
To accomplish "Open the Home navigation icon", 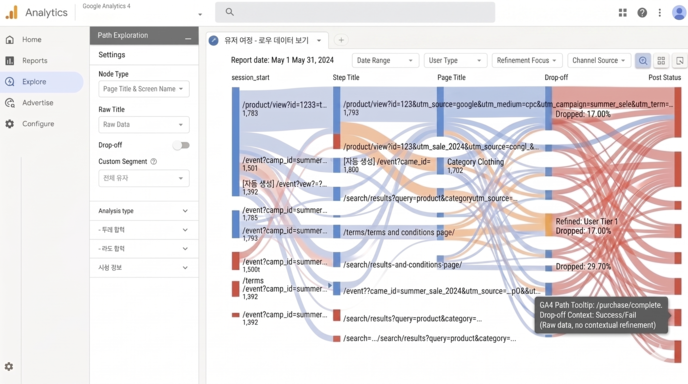I will pos(10,39).
